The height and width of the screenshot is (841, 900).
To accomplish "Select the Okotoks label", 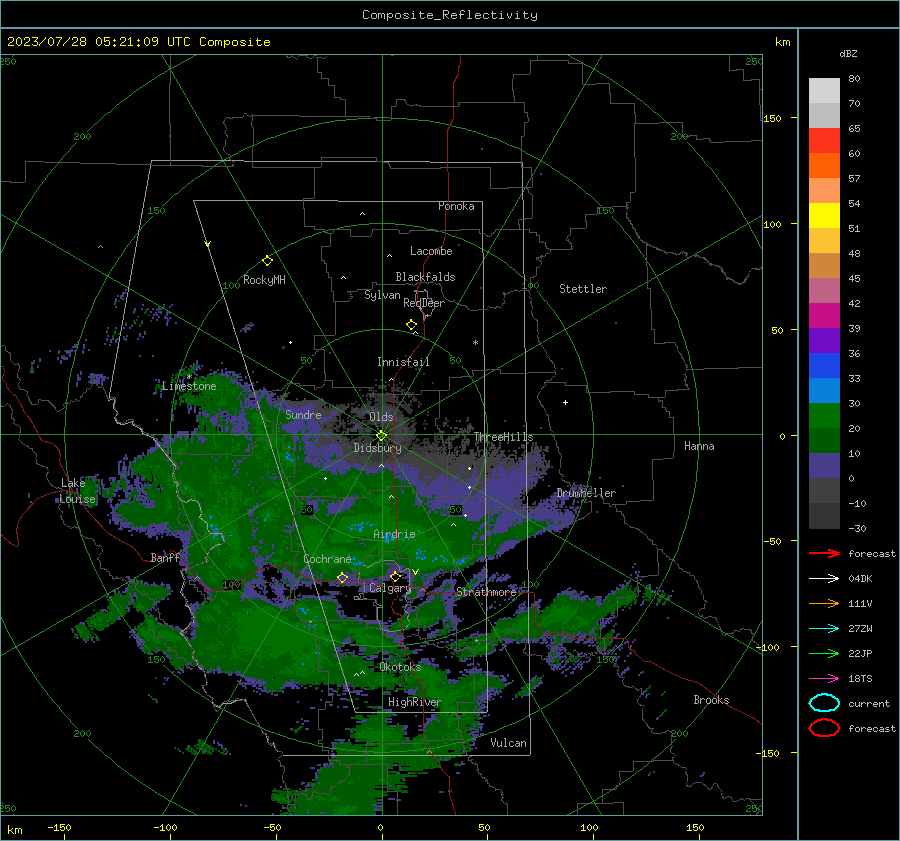I will 400,667.
